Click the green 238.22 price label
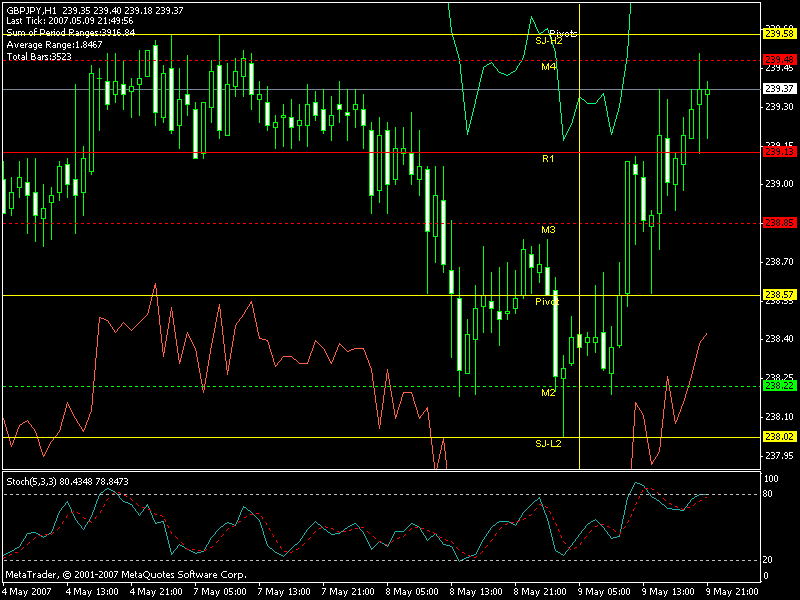 (x=779, y=385)
